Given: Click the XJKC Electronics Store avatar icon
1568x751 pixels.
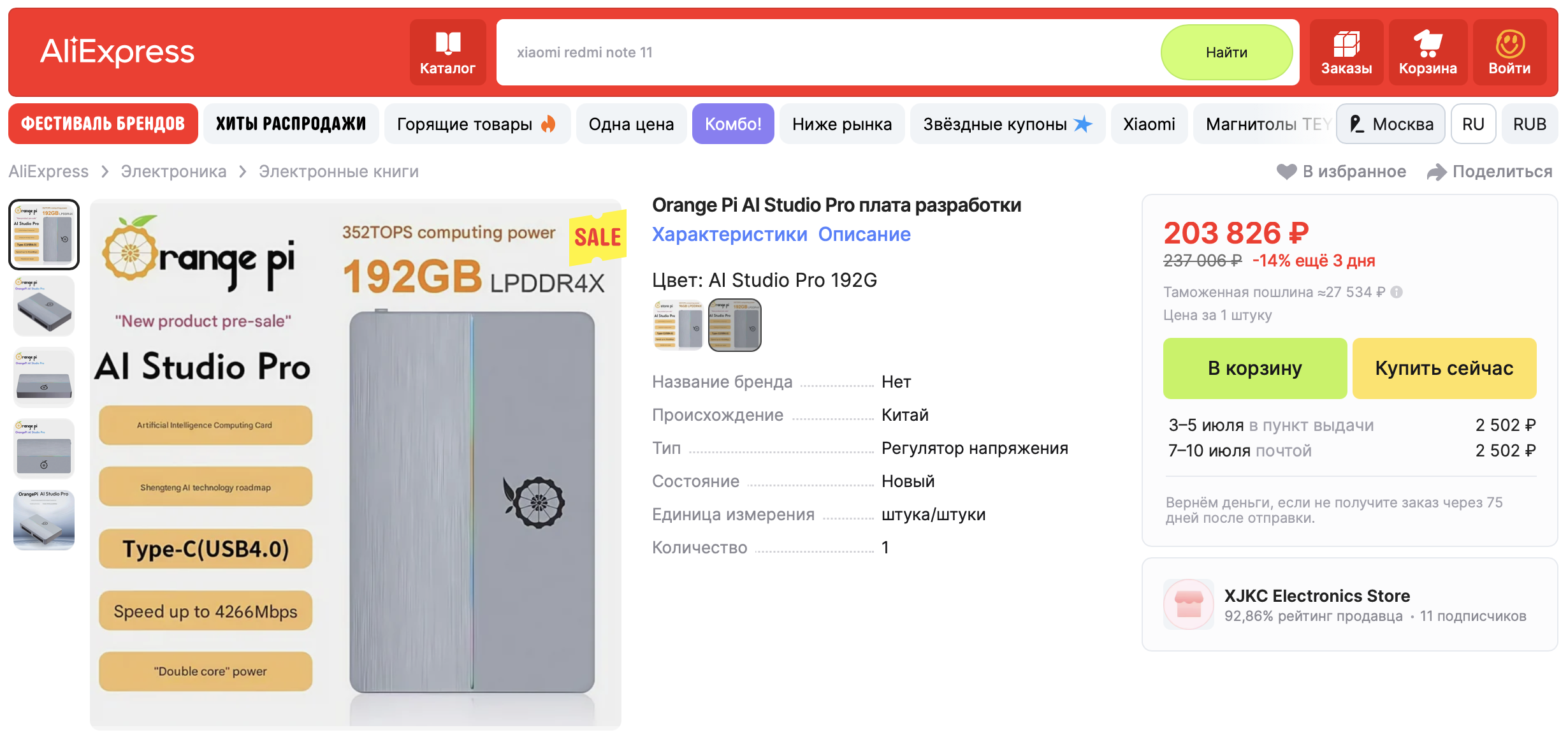Looking at the screenshot, I should point(1189,604).
